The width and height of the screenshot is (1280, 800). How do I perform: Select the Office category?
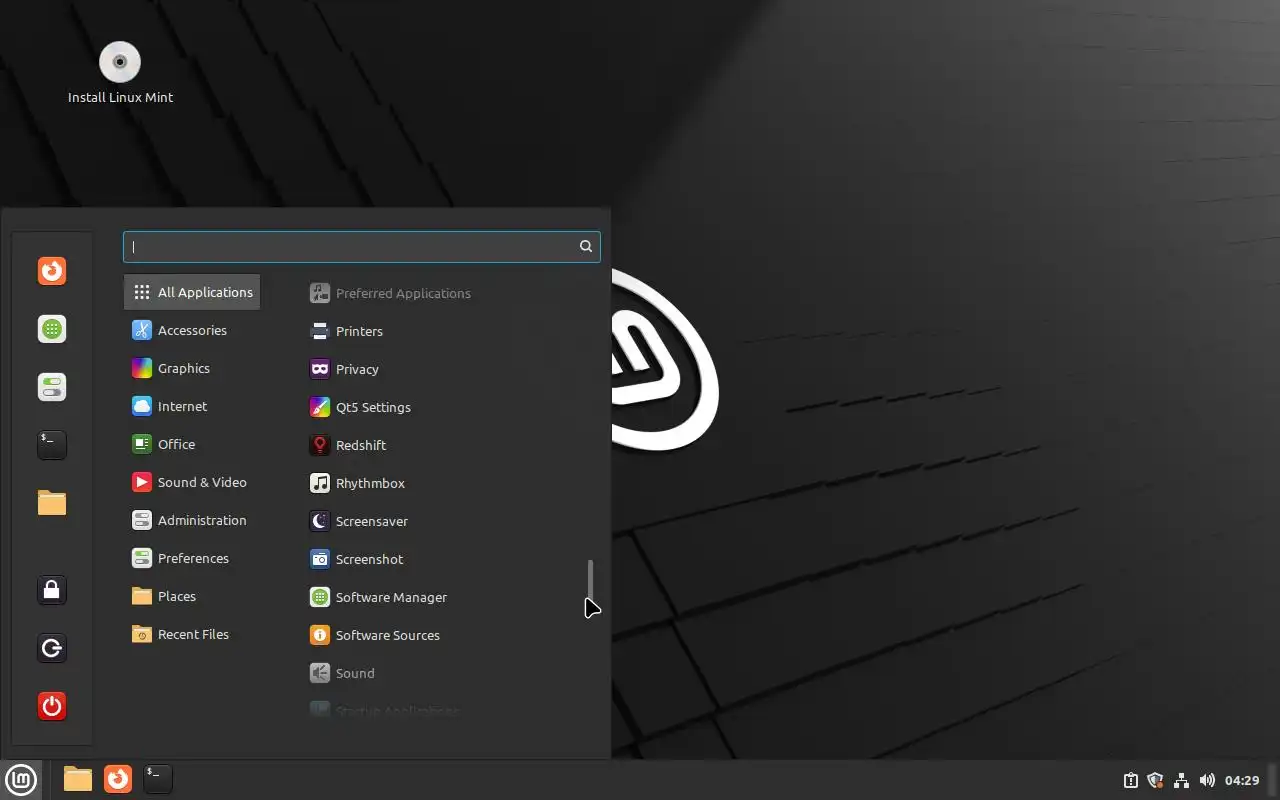pyautogui.click(x=192, y=444)
